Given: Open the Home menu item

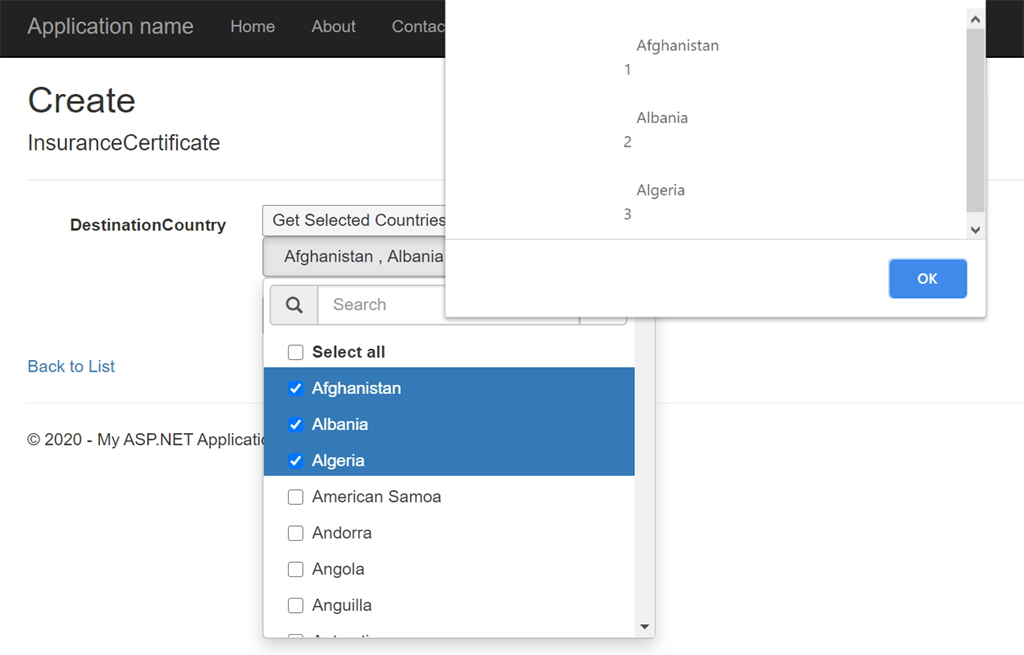Looking at the screenshot, I should (x=252, y=26).
